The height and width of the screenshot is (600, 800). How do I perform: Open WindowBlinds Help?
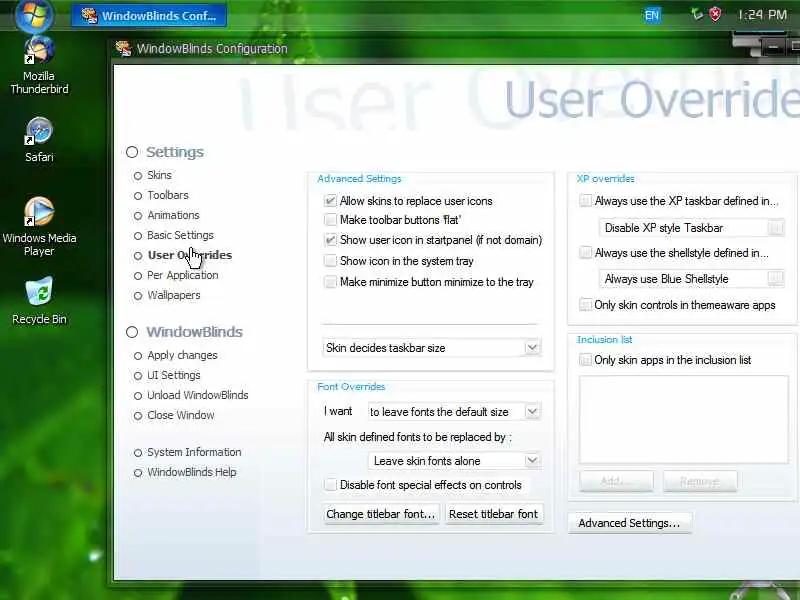(191, 472)
